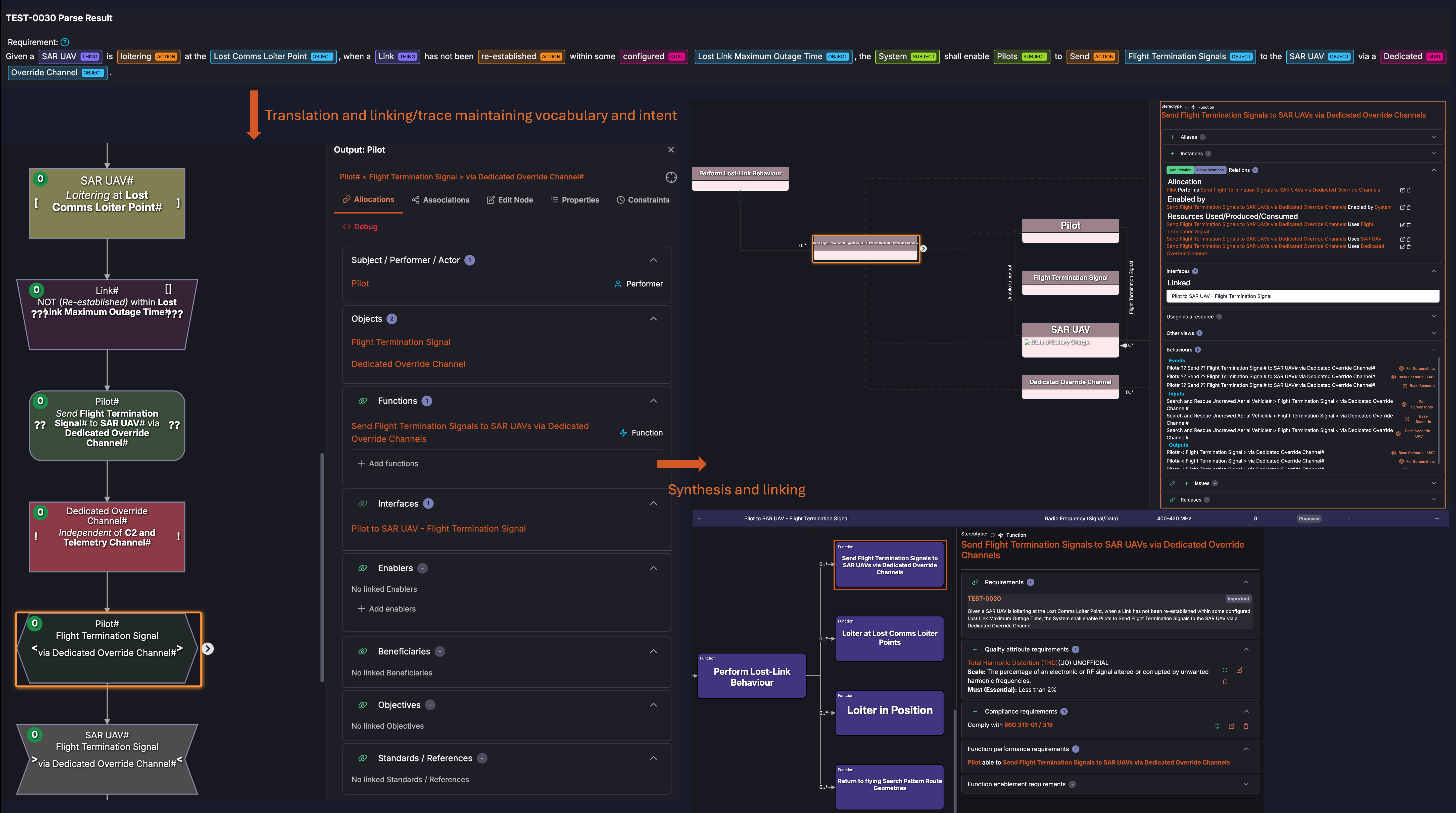This screenshot has height=813, width=1456.
Task: Add a Quality attribute requirement with plus icon
Action: [x=975, y=650]
